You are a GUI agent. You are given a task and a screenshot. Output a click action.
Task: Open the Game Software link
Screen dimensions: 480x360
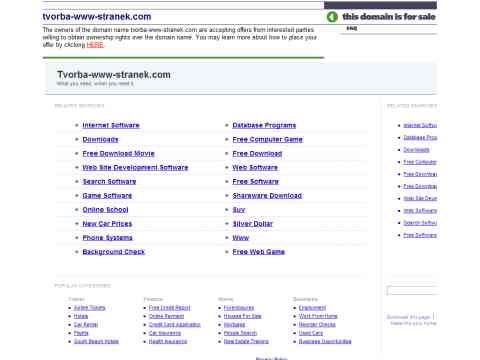coord(107,195)
